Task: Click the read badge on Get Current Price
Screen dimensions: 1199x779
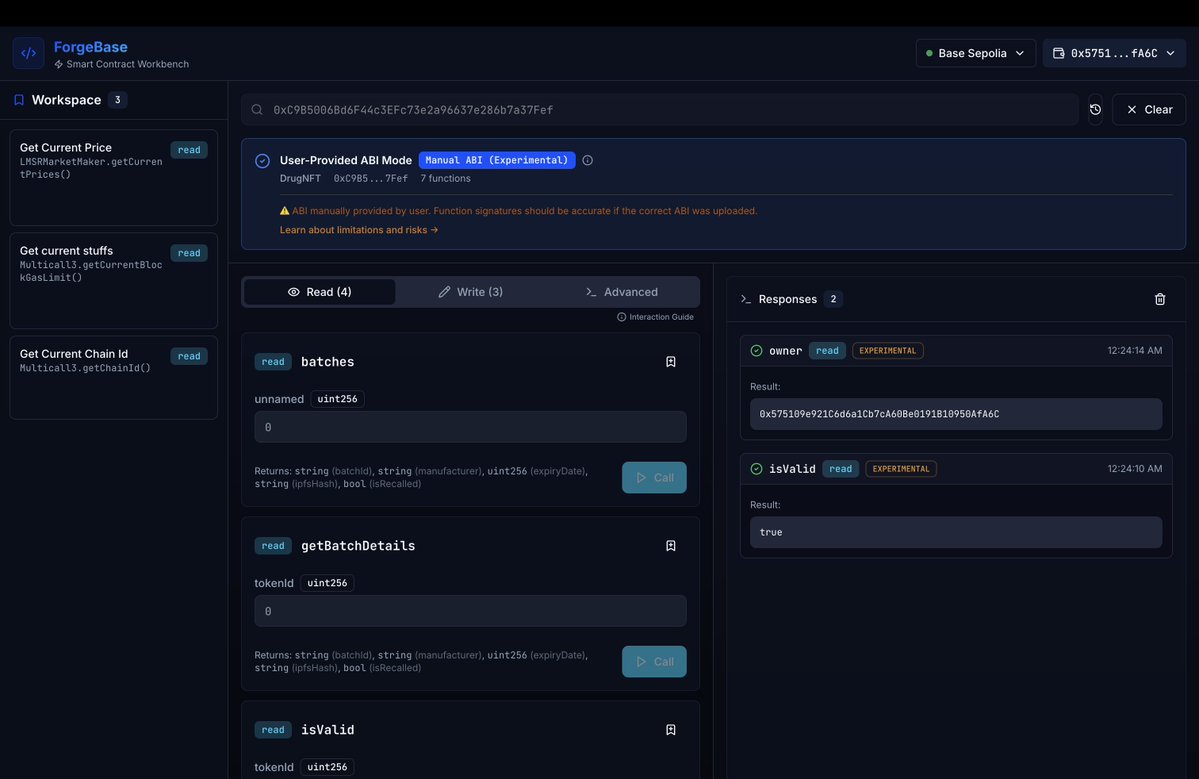Action: click(189, 151)
